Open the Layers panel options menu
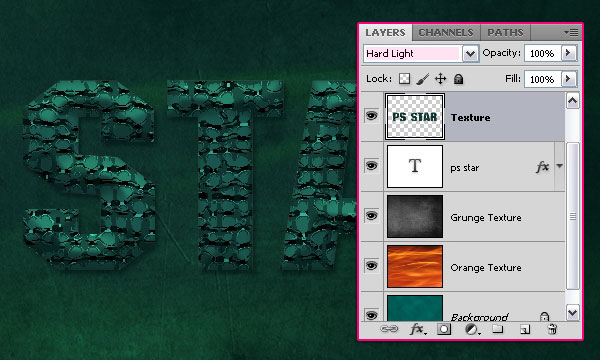This screenshot has height=360, width=600. pos(571,33)
